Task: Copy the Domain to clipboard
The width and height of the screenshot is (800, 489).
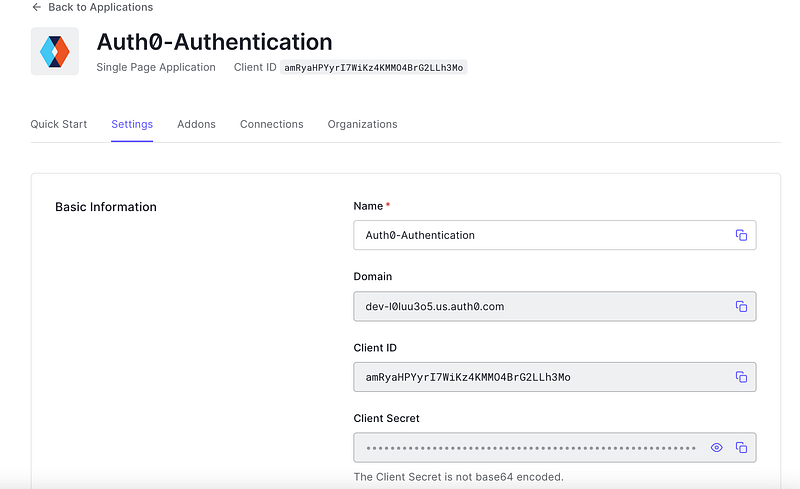Action: [x=741, y=306]
